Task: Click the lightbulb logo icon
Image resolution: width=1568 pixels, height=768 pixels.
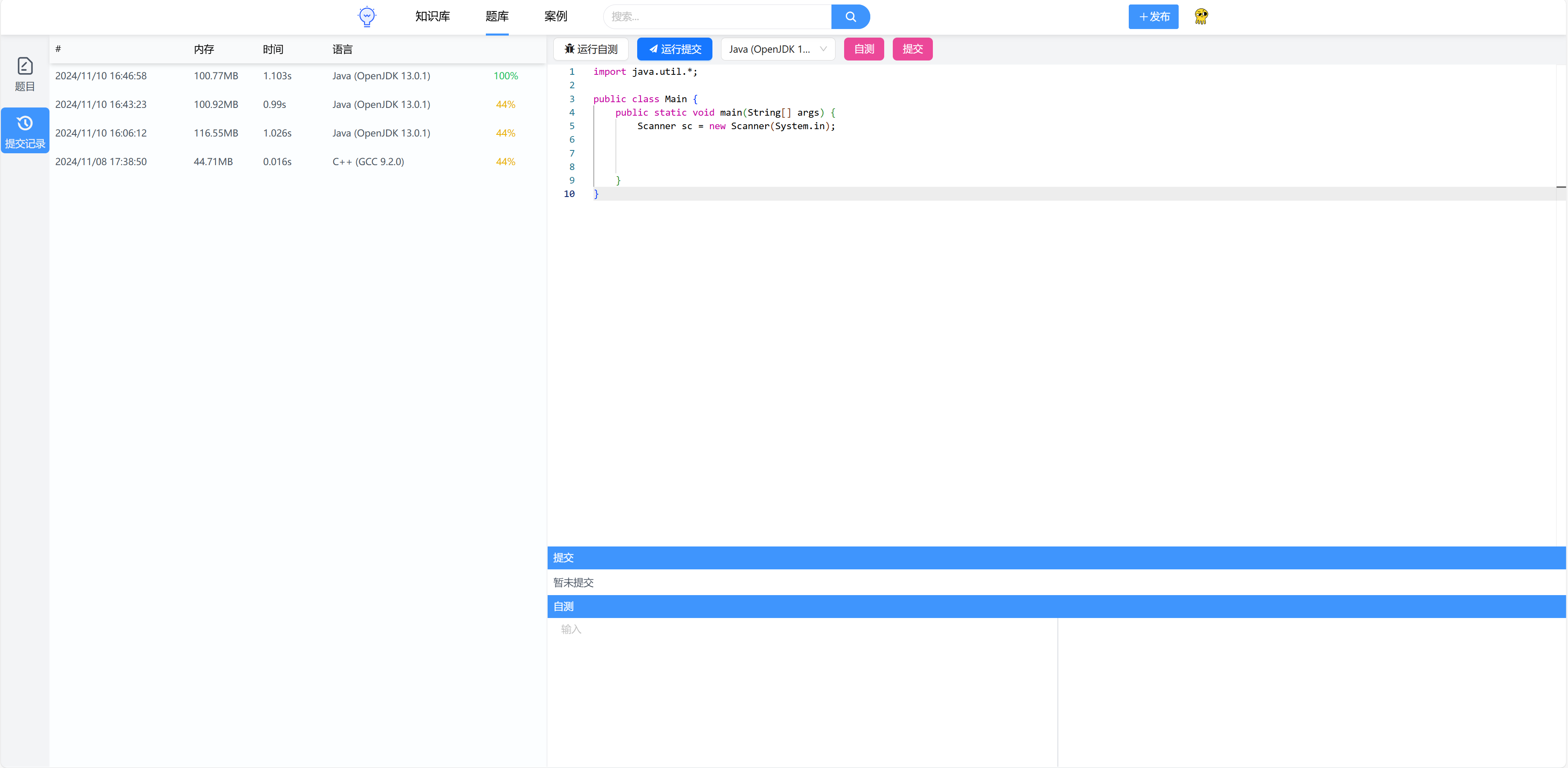Action: [366, 16]
